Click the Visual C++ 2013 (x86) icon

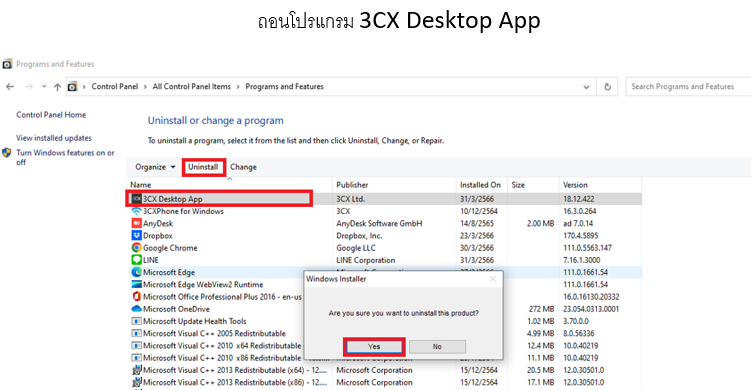(137, 382)
